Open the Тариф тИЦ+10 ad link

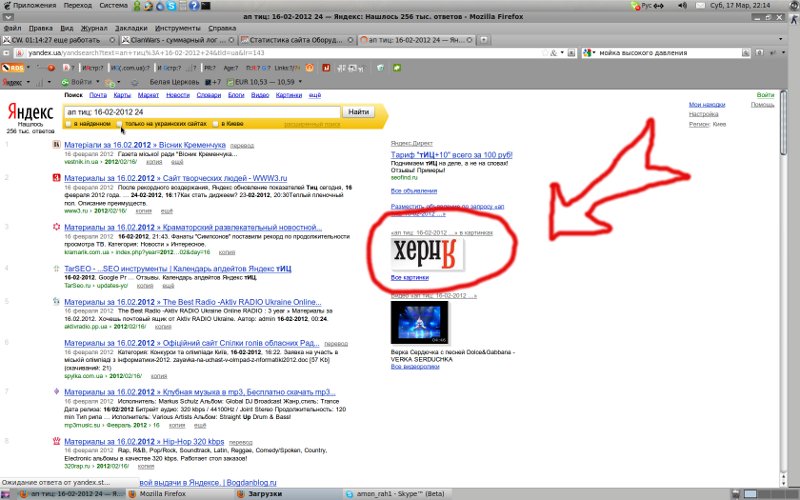[452, 155]
